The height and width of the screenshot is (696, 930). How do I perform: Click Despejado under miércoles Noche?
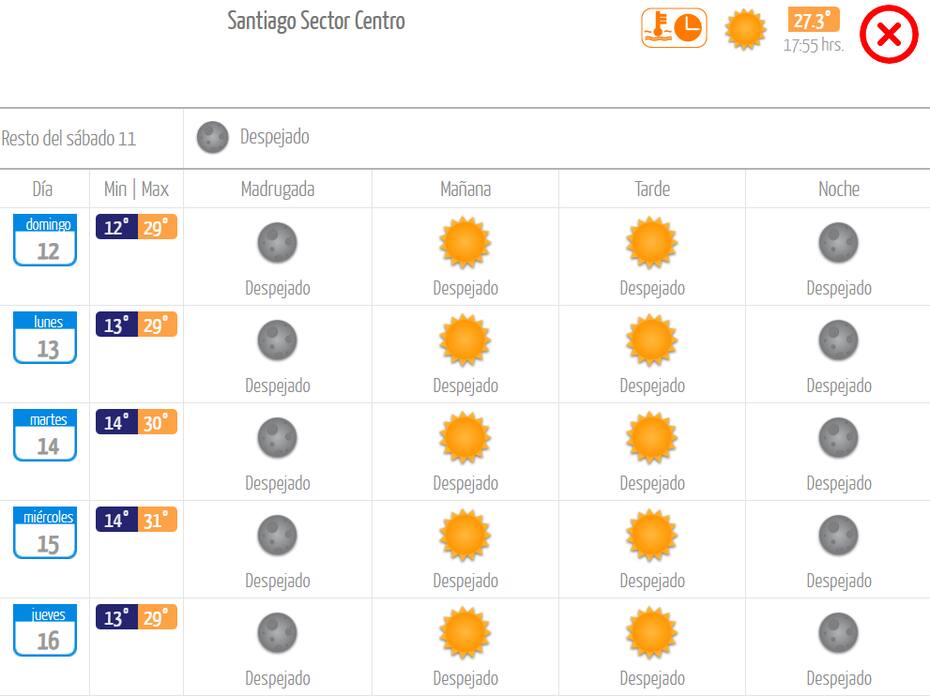point(839,581)
